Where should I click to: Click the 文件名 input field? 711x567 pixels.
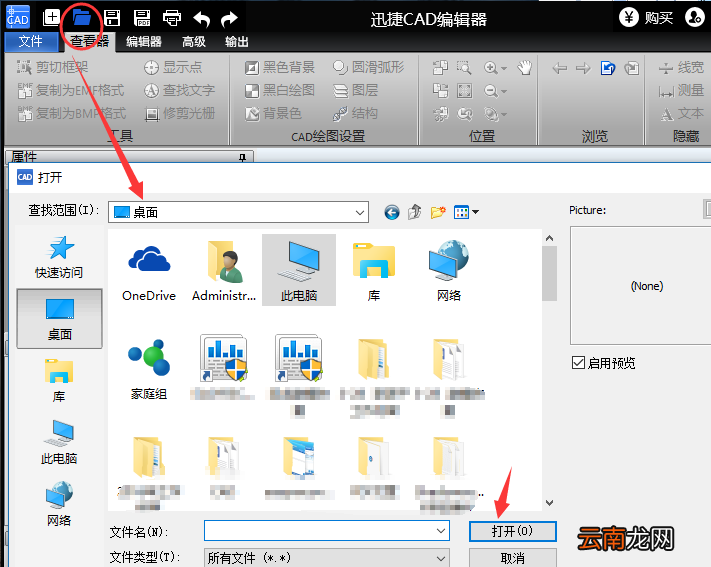click(326, 531)
